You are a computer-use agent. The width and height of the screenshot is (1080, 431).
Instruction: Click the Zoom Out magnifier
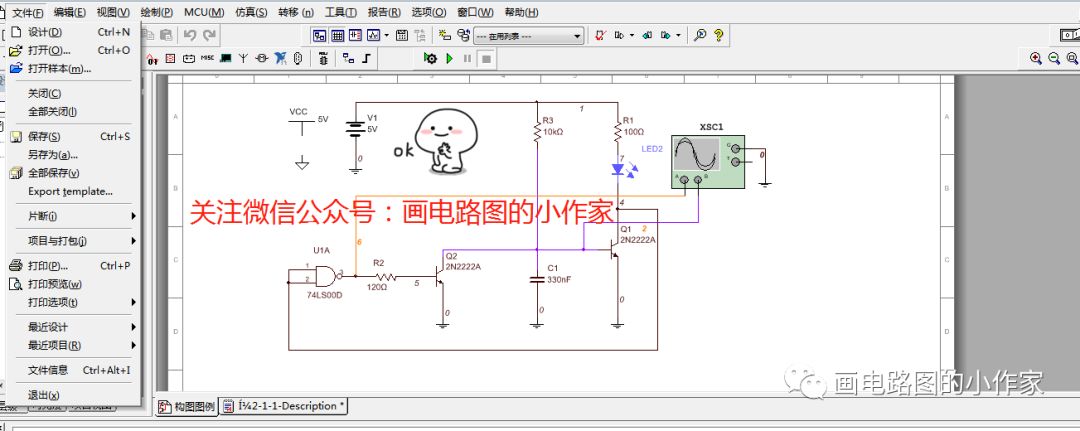(x=1054, y=59)
